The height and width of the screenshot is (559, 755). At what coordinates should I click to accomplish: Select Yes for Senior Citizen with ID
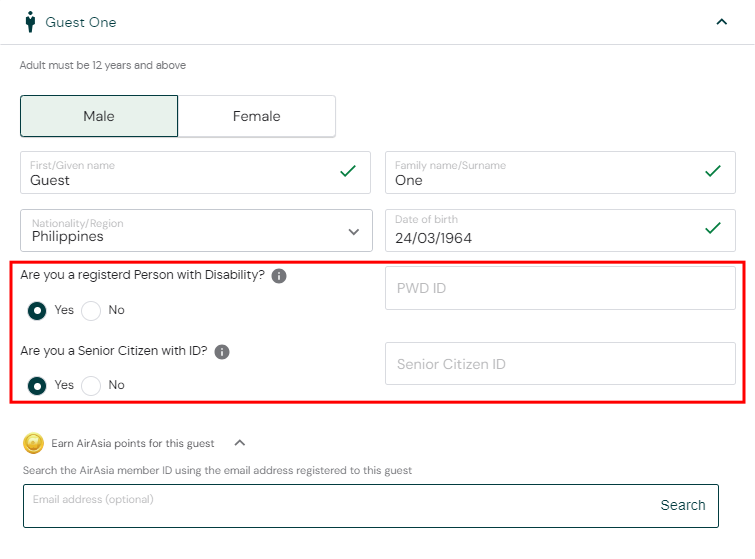[x=37, y=385]
